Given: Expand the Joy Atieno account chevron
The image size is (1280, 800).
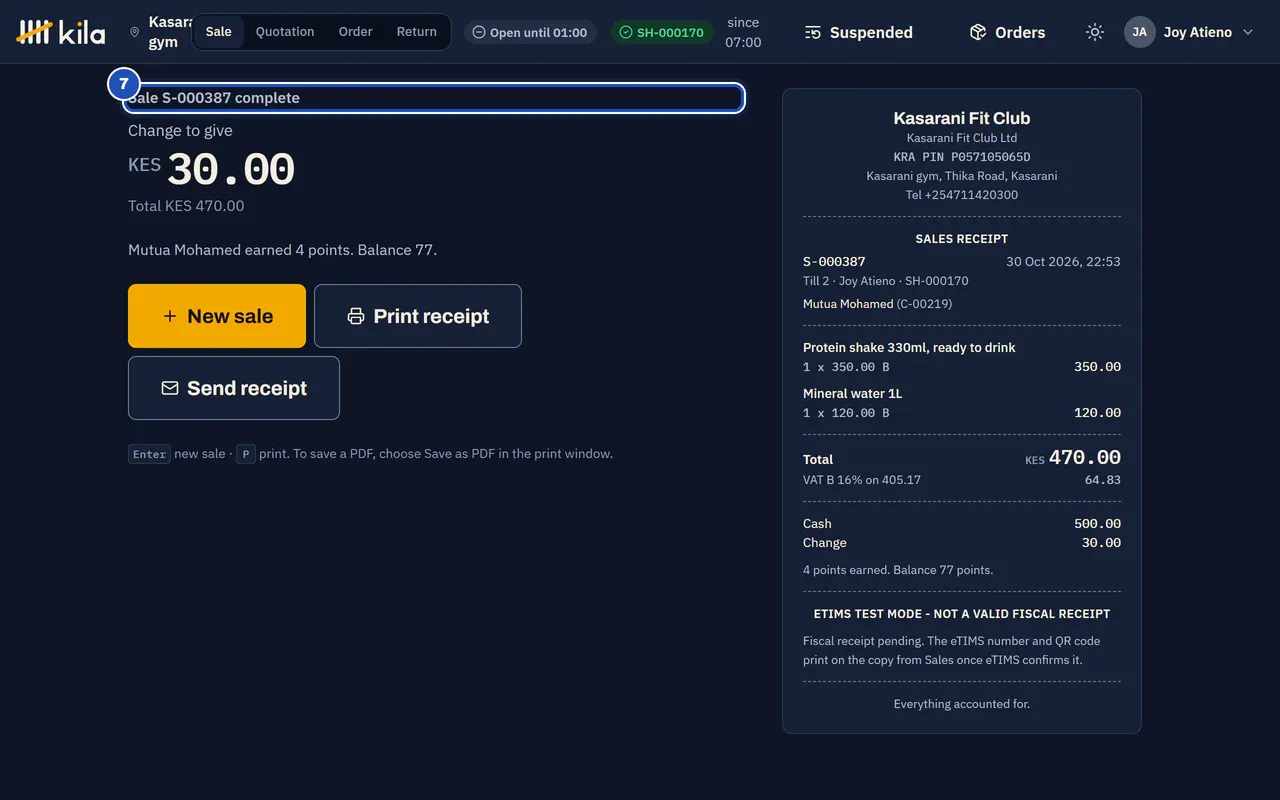Looking at the screenshot, I should [1248, 32].
